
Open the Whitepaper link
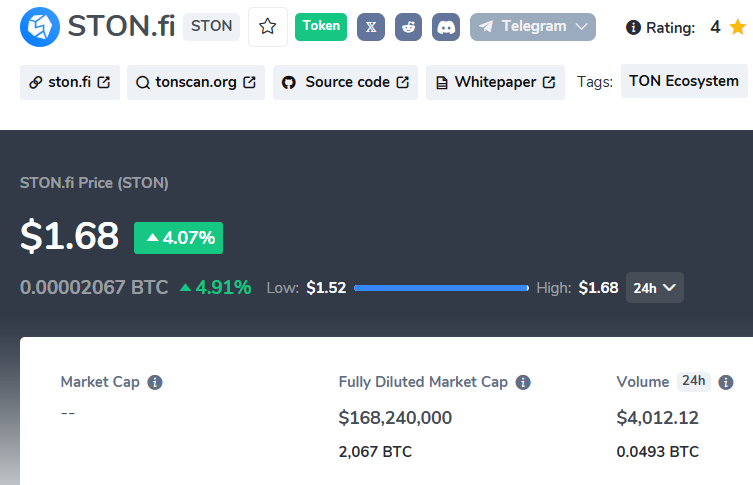coord(495,83)
